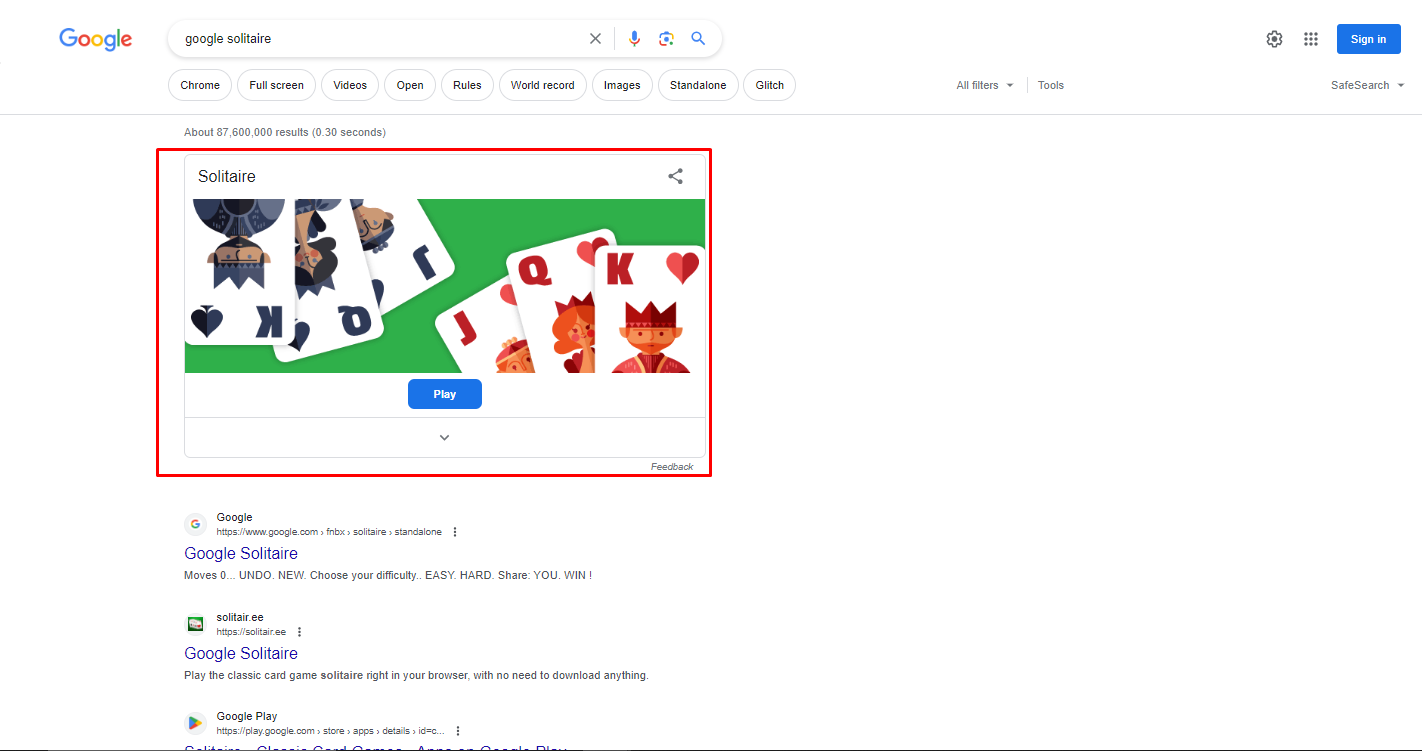Image resolution: width=1422 pixels, height=751 pixels.
Task: Click the solitair.ee site favicon
Action: 195,624
